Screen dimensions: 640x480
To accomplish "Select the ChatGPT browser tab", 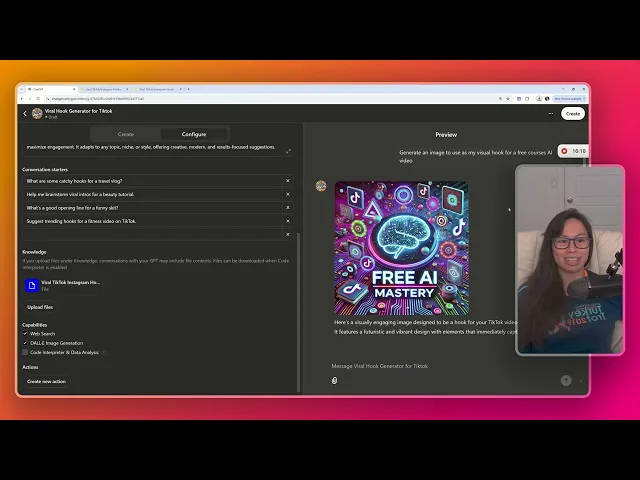I will [49, 89].
